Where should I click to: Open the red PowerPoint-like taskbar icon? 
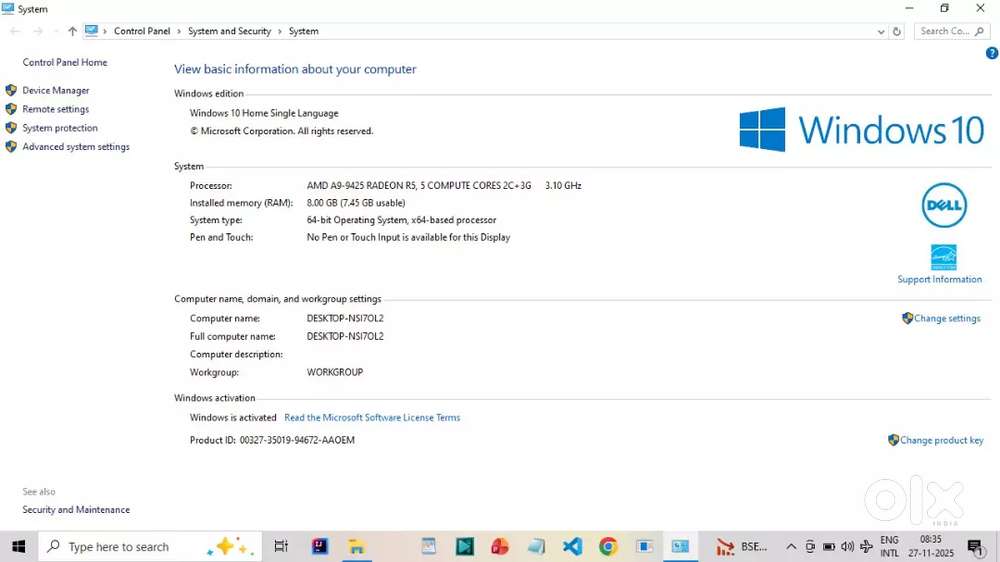(x=500, y=547)
